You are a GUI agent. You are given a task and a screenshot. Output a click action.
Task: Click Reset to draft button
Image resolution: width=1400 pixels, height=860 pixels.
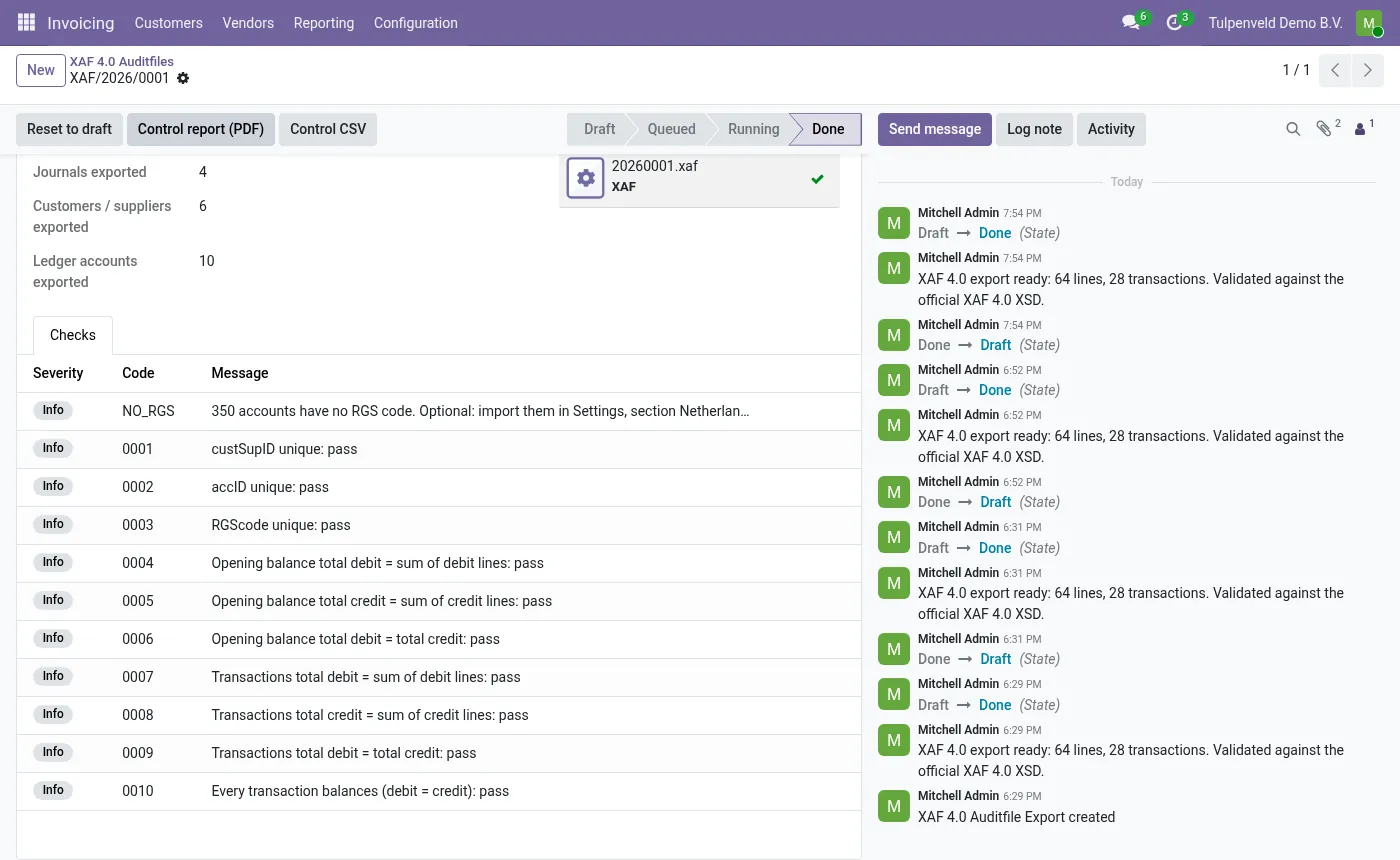click(x=70, y=129)
